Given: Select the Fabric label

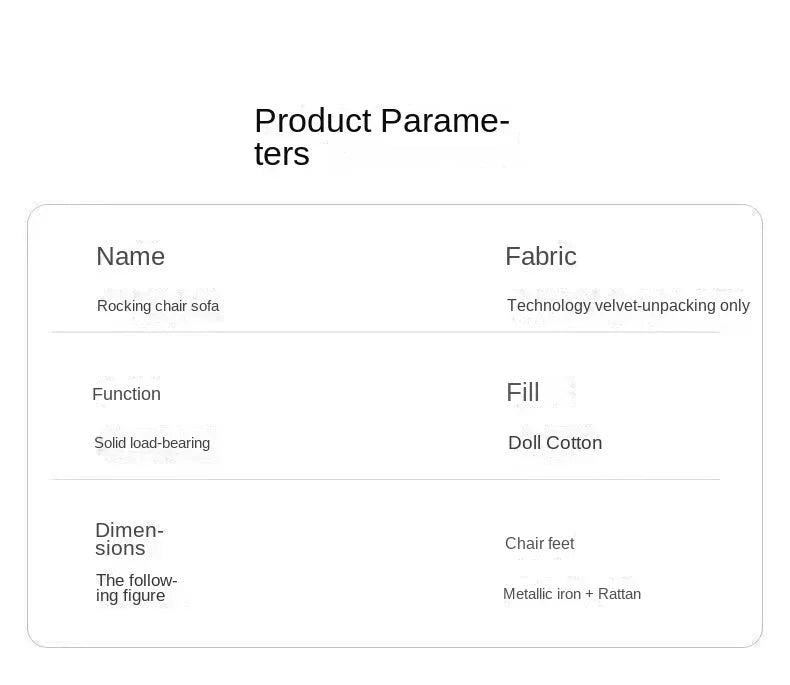Looking at the screenshot, I should (541, 256).
